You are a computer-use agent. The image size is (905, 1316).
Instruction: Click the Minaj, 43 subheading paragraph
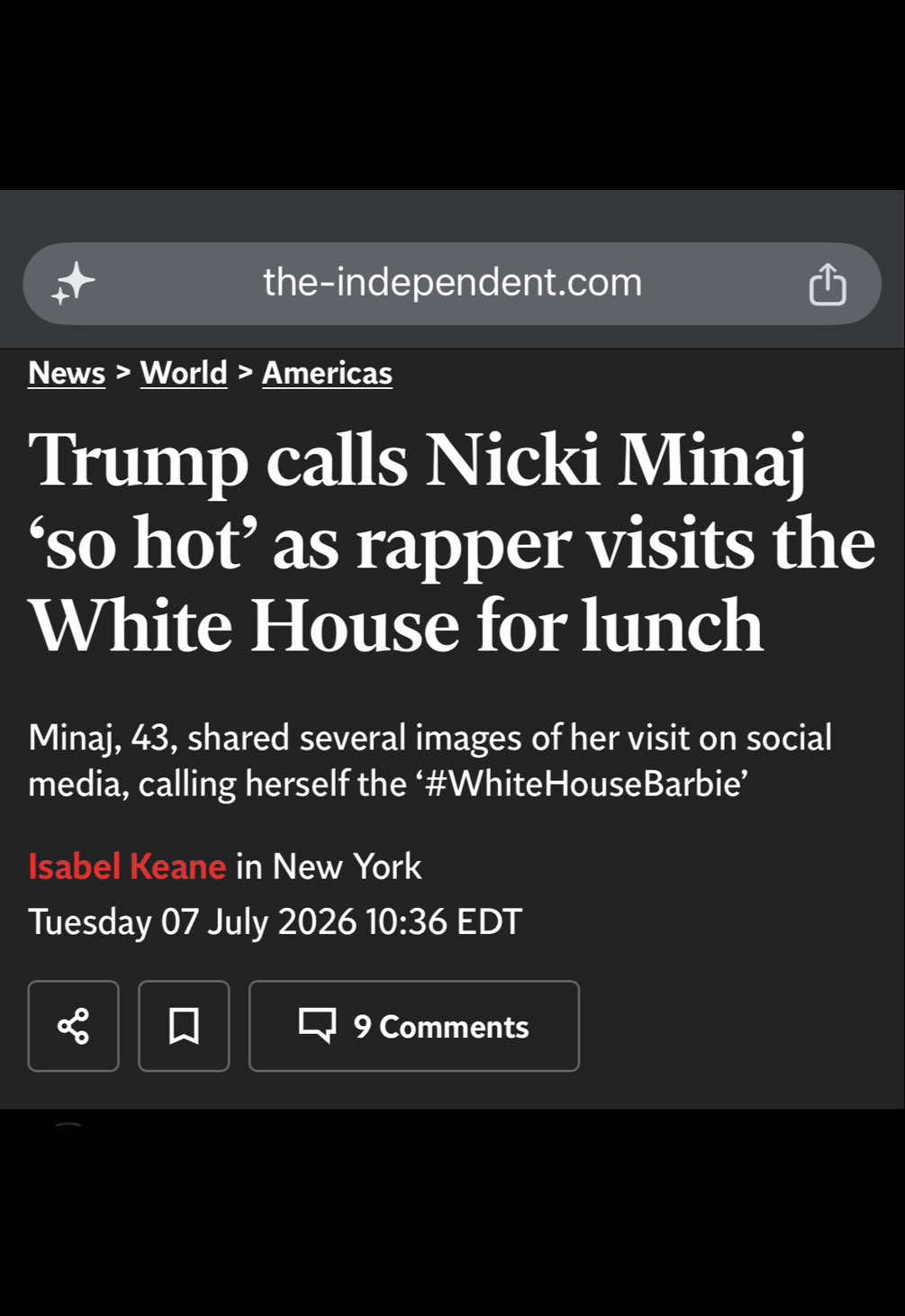(x=430, y=760)
